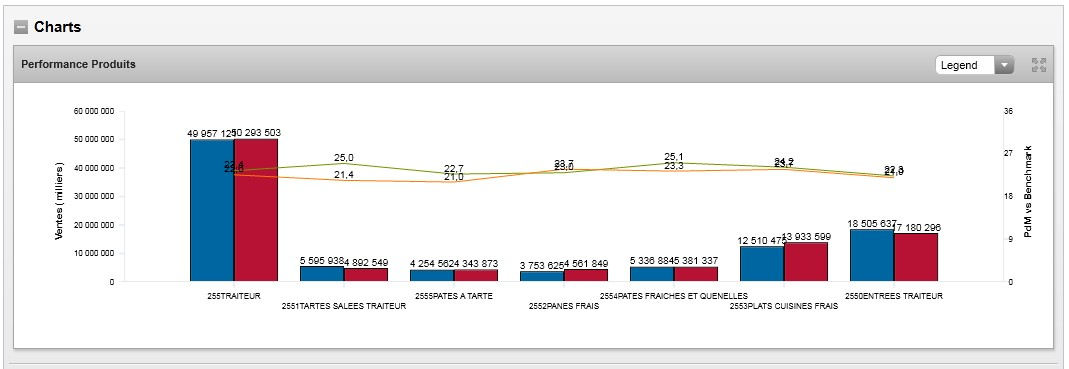
Task: Click the Charts section heading
Action: coord(58,27)
